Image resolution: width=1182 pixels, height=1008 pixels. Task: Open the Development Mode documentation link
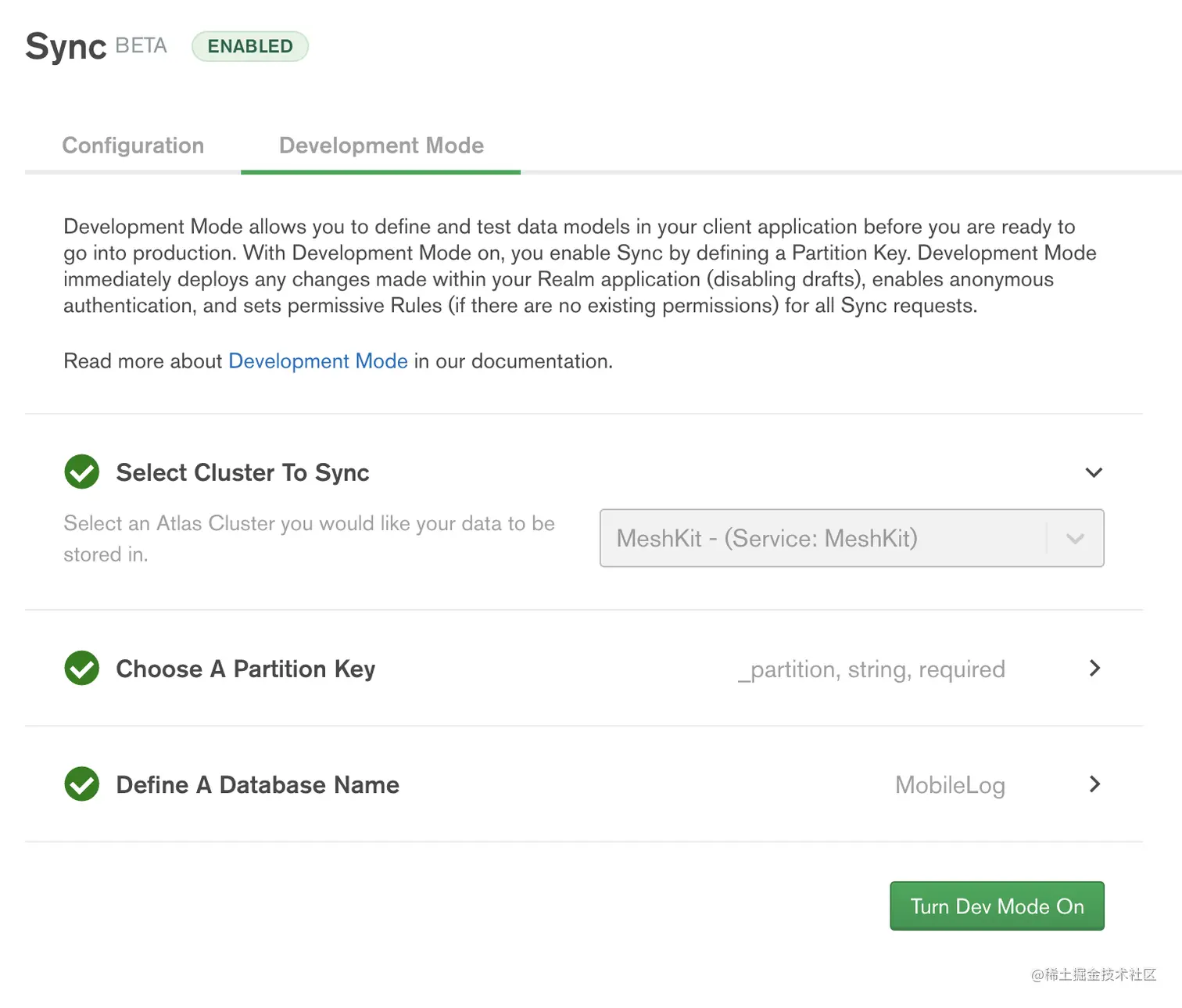coord(318,361)
